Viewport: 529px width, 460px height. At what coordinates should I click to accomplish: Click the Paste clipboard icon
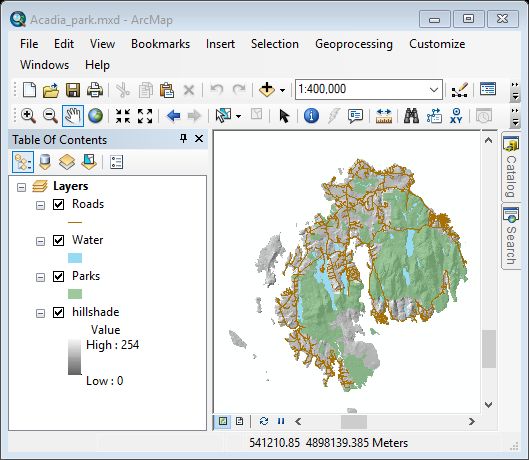167,90
